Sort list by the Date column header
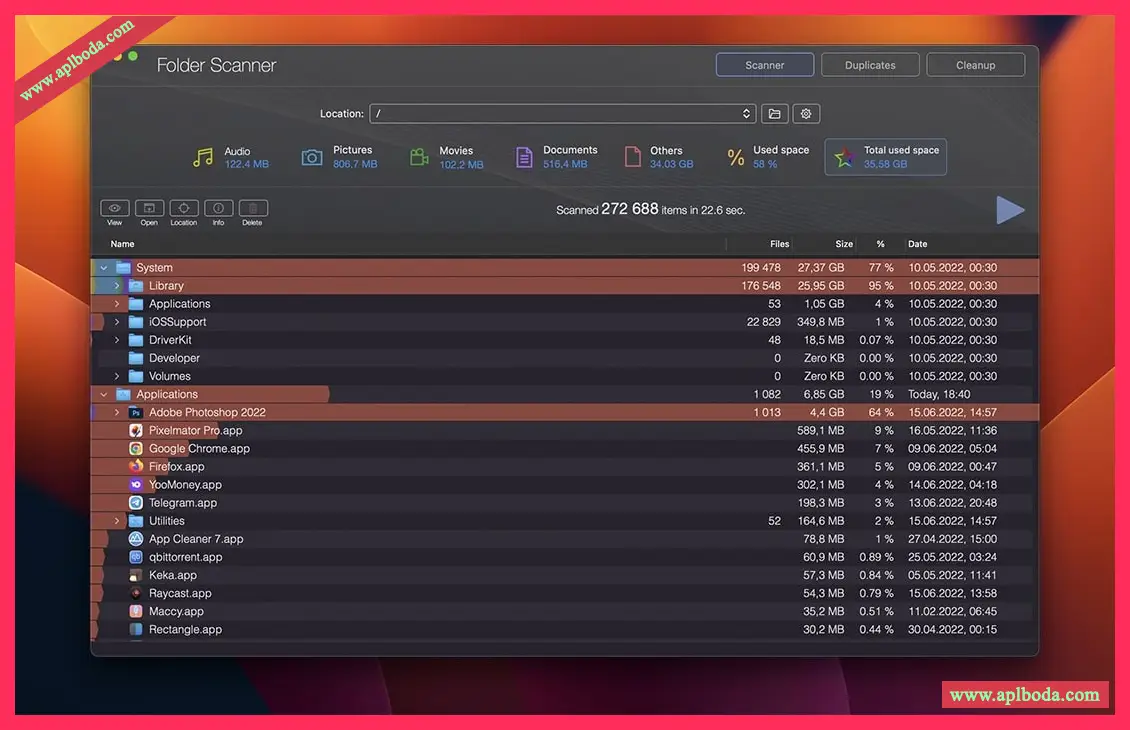 (x=917, y=244)
